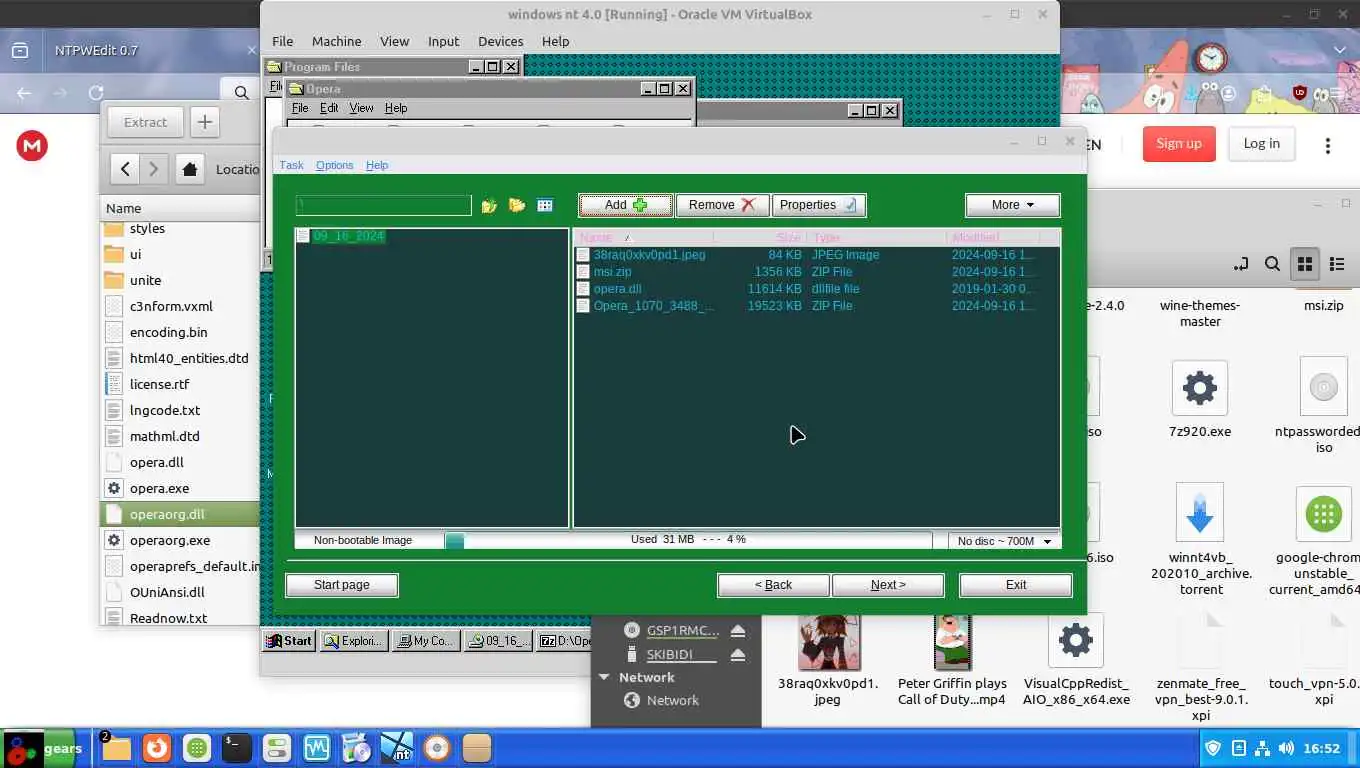Select 38raq0xkv0pd1.jpeg in the burner file list
This screenshot has height=768, width=1360.
click(x=649, y=255)
